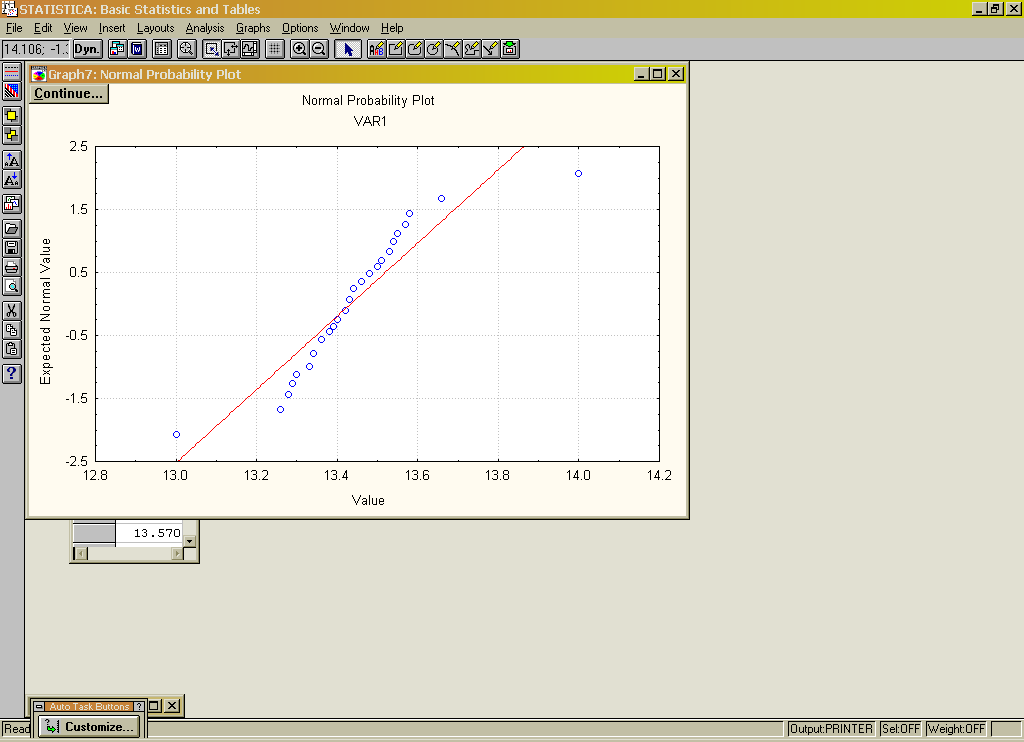Image resolution: width=1024 pixels, height=742 pixels.
Task: Open the Insert menu
Action: [112, 28]
